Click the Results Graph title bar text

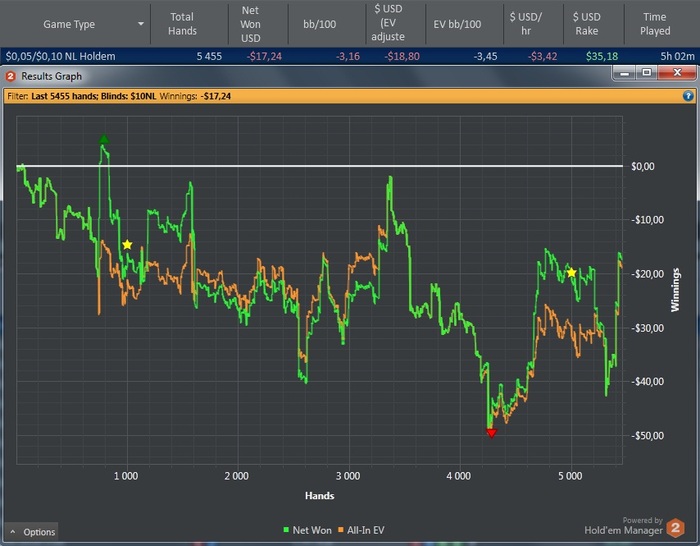pos(51,76)
